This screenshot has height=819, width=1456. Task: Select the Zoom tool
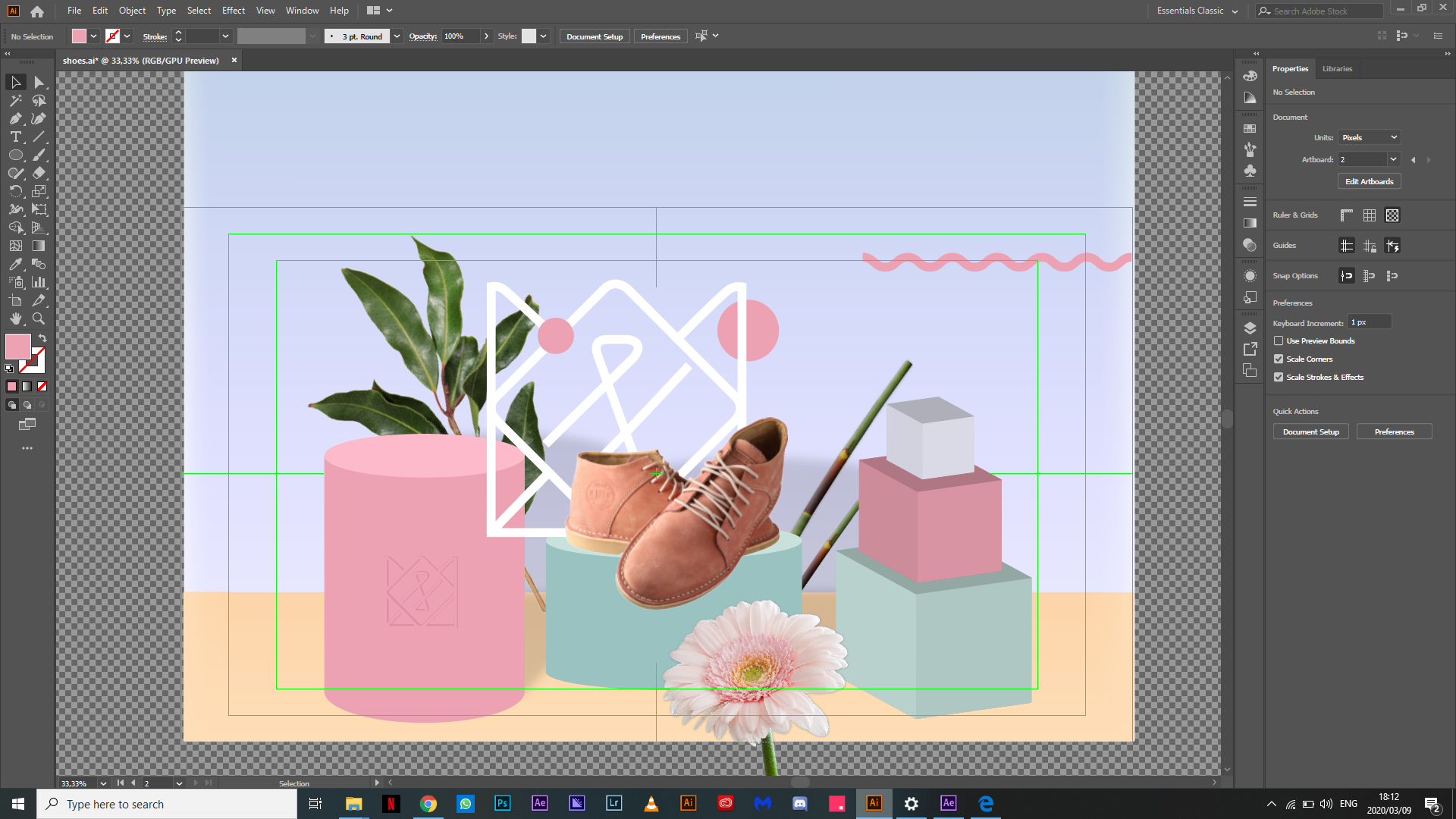click(x=39, y=318)
